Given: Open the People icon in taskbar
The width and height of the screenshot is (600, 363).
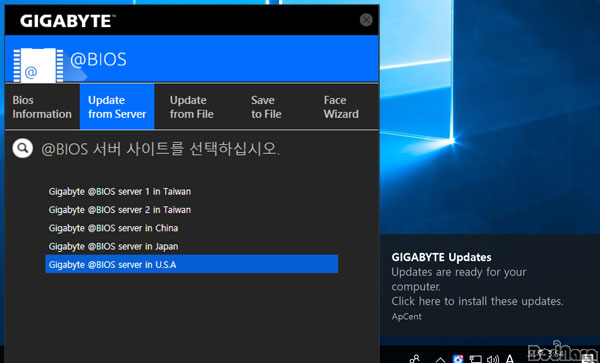Looking at the screenshot, I should [414, 359].
